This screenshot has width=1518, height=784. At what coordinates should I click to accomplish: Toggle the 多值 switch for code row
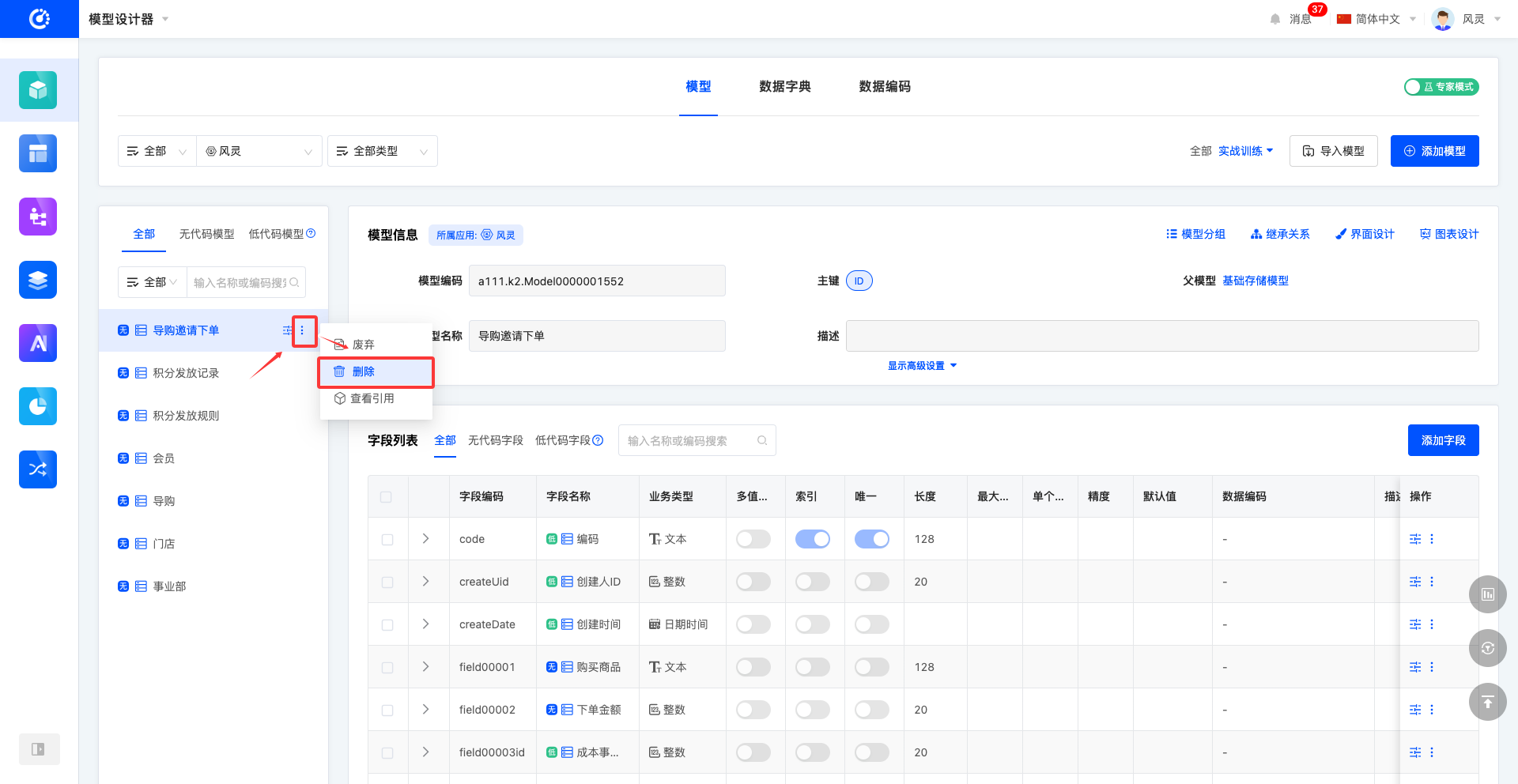[753, 539]
